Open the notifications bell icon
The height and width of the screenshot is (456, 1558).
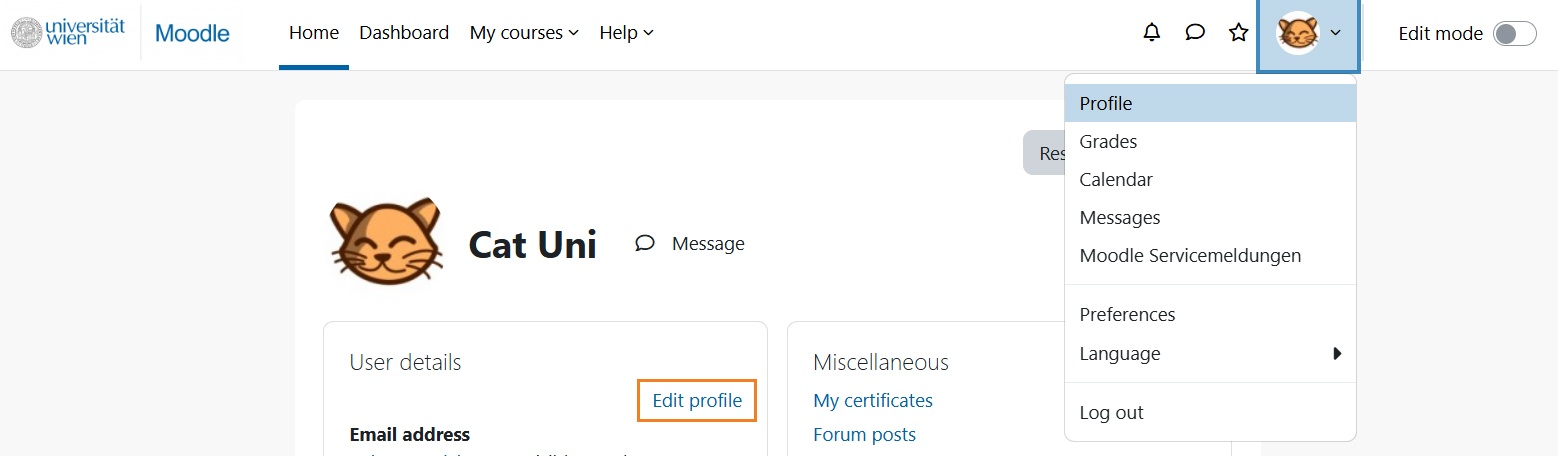pyautogui.click(x=1152, y=33)
